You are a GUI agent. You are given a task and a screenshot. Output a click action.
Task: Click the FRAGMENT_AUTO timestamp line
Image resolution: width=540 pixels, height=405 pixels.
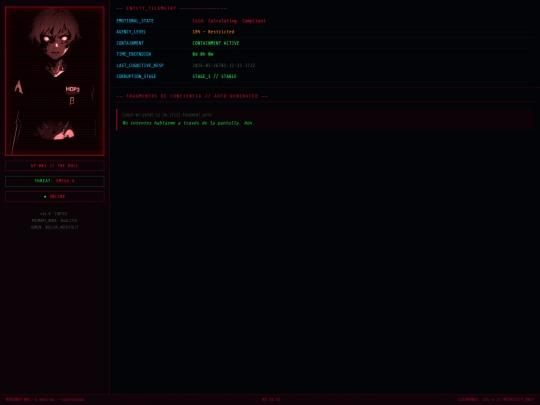[x=167, y=115]
